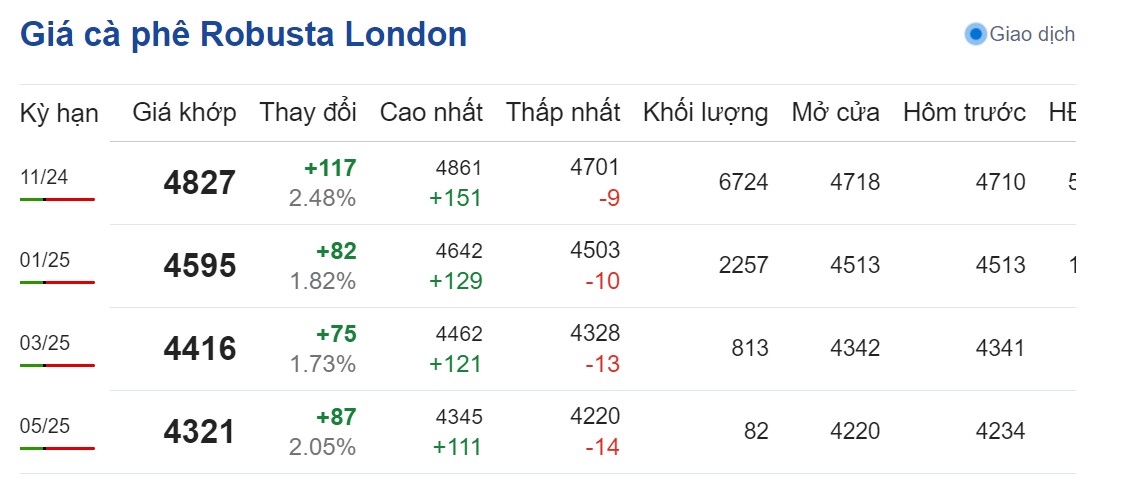Viewport: 1147px width, 495px height.
Task: Click the price range bar under 05/25
Action: pyautogui.click(x=57, y=448)
